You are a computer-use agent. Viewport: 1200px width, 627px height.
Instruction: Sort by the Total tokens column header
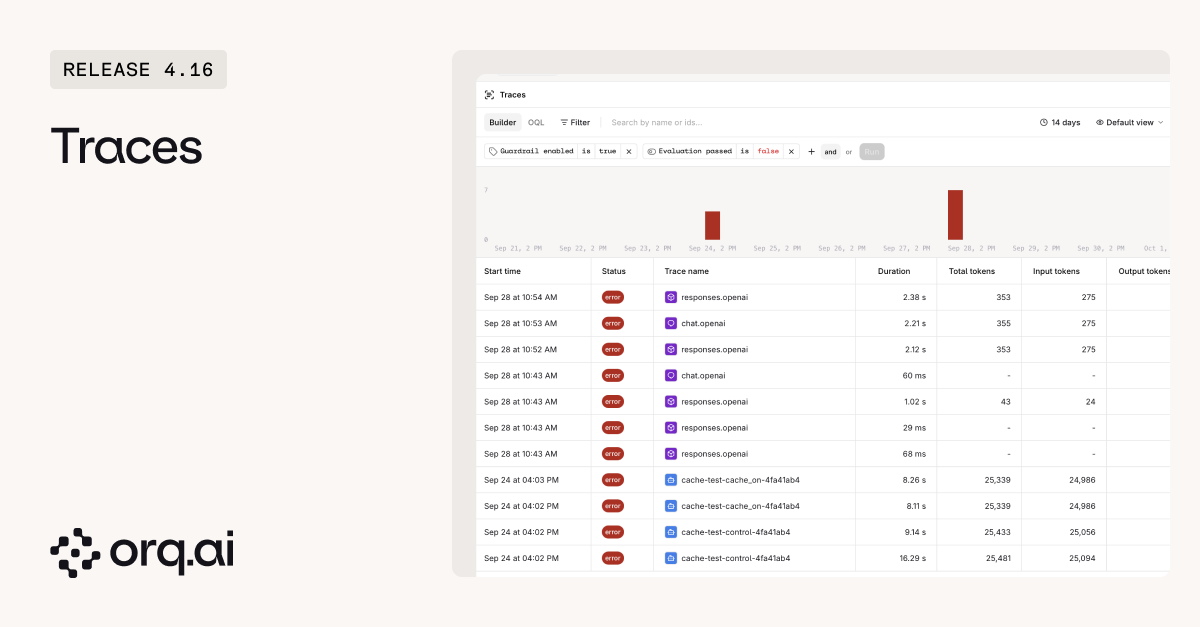(x=971, y=271)
